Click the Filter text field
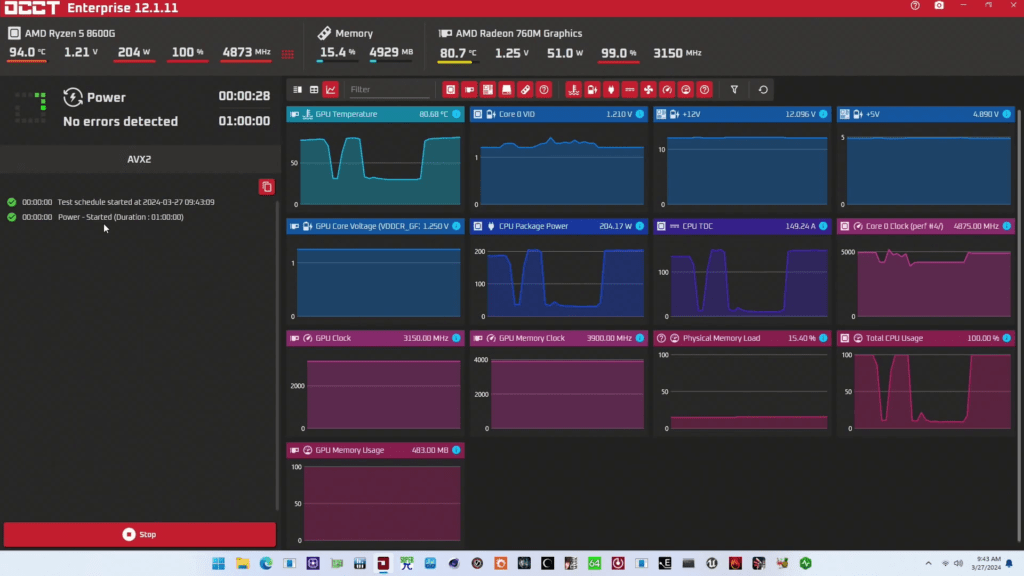The height and width of the screenshot is (576, 1024). (x=389, y=89)
